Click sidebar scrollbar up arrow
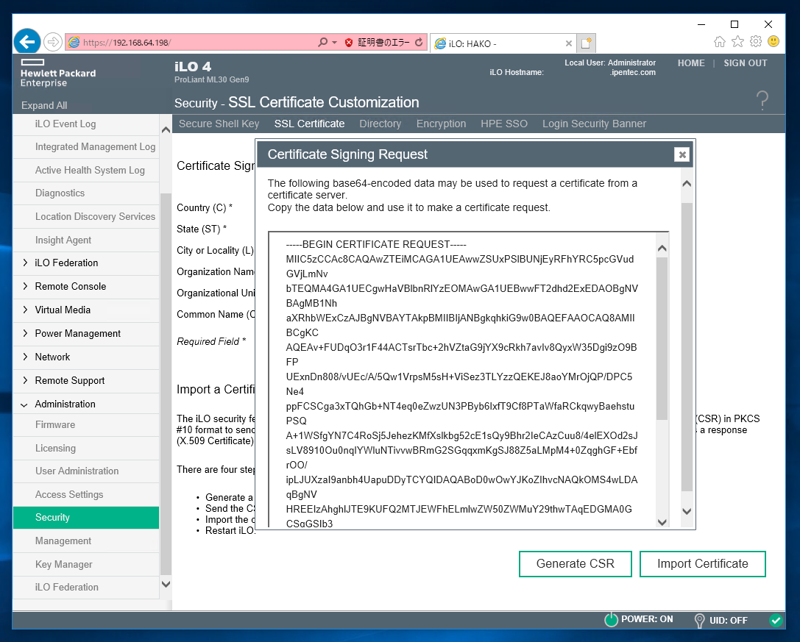The image size is (800, 642). point(166,130)
